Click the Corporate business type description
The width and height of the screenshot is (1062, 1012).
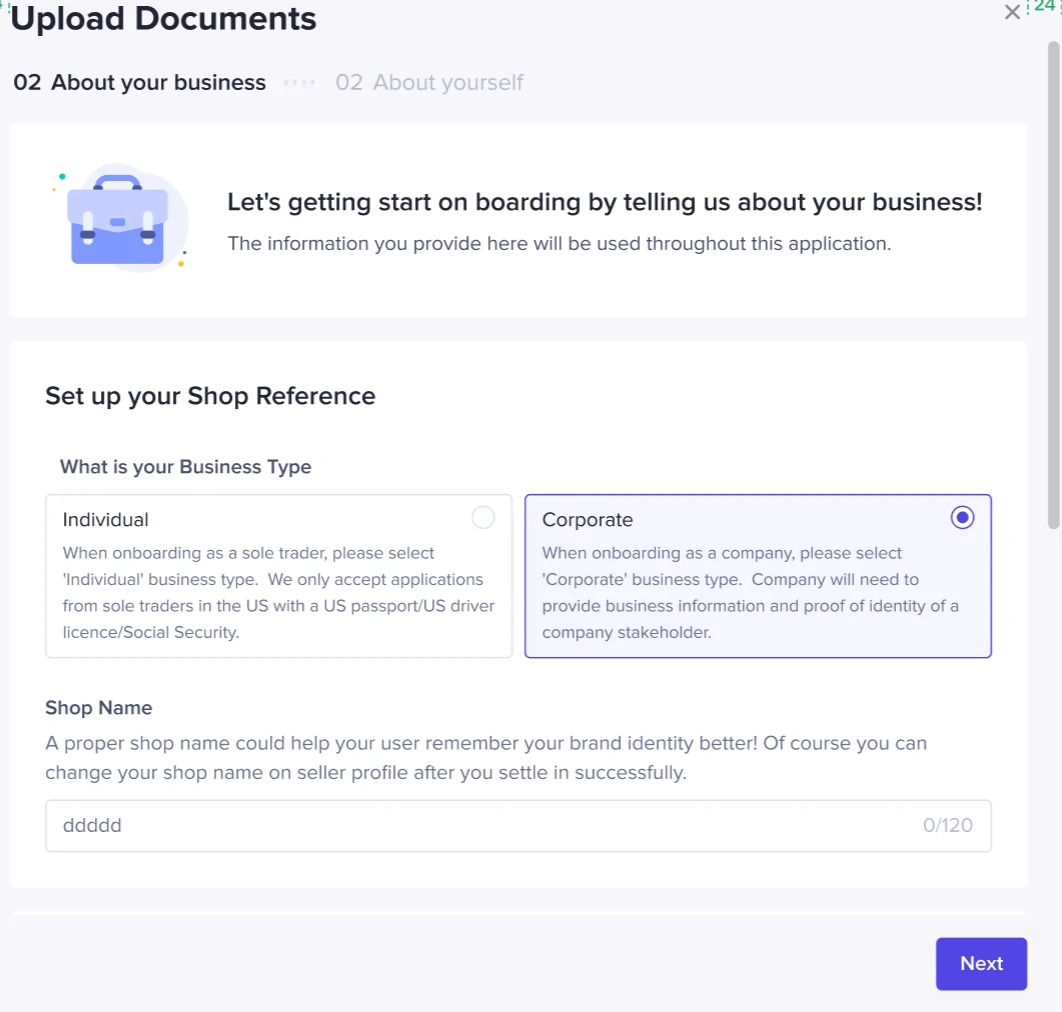coord(750,592)
